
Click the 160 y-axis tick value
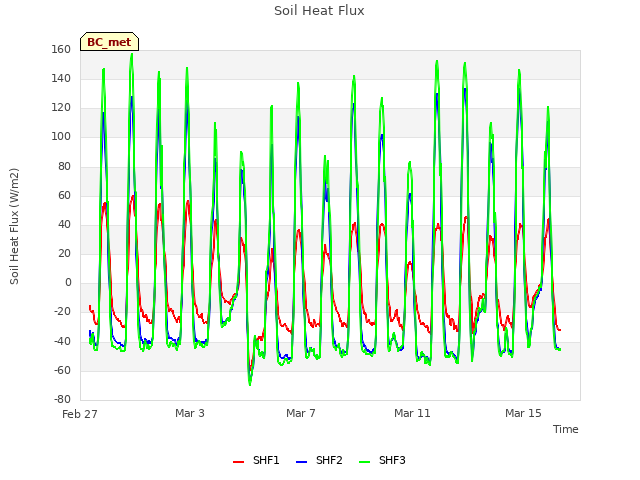[x=61, y=49]
